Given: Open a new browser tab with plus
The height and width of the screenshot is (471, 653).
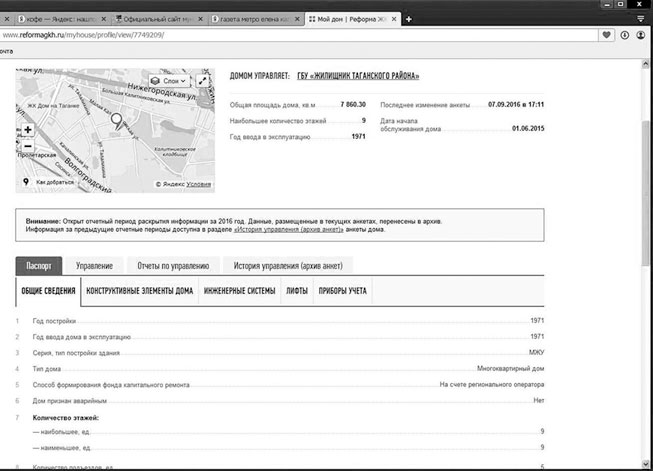Looking at the screenshot, I should click(408, 20).
